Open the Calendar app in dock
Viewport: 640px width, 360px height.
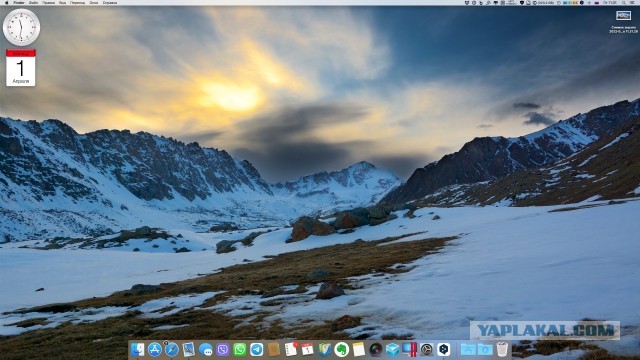(307, 349)
